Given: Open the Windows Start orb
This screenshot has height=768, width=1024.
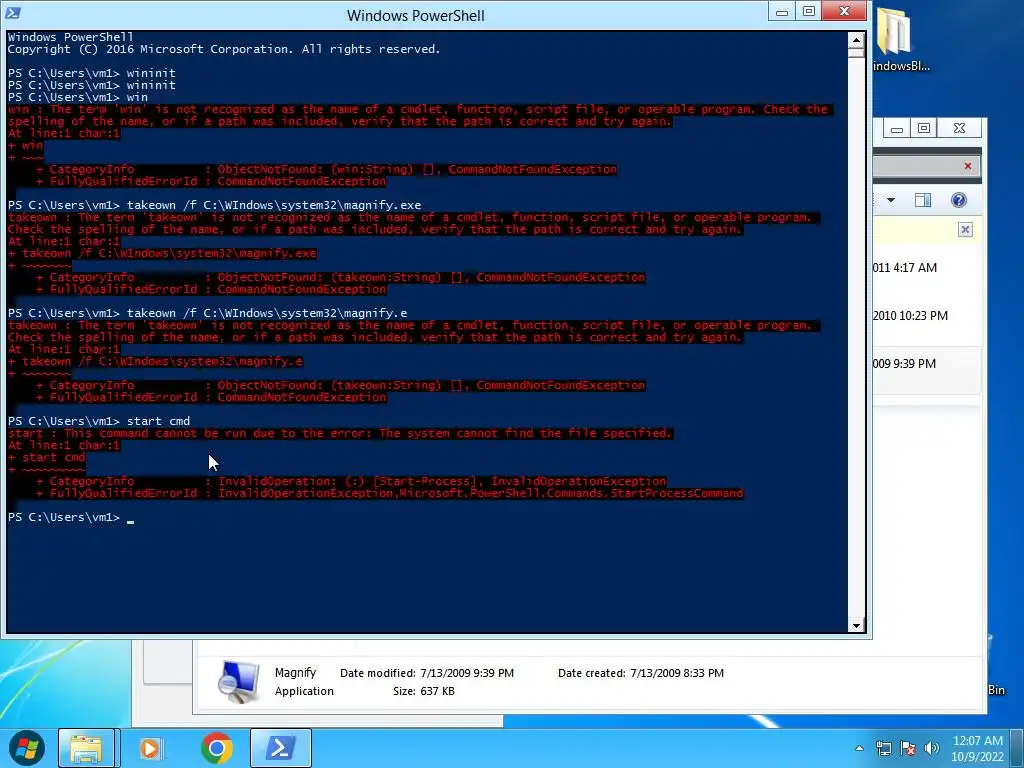Looking at the screenshot, I should [x=27, y=748].
